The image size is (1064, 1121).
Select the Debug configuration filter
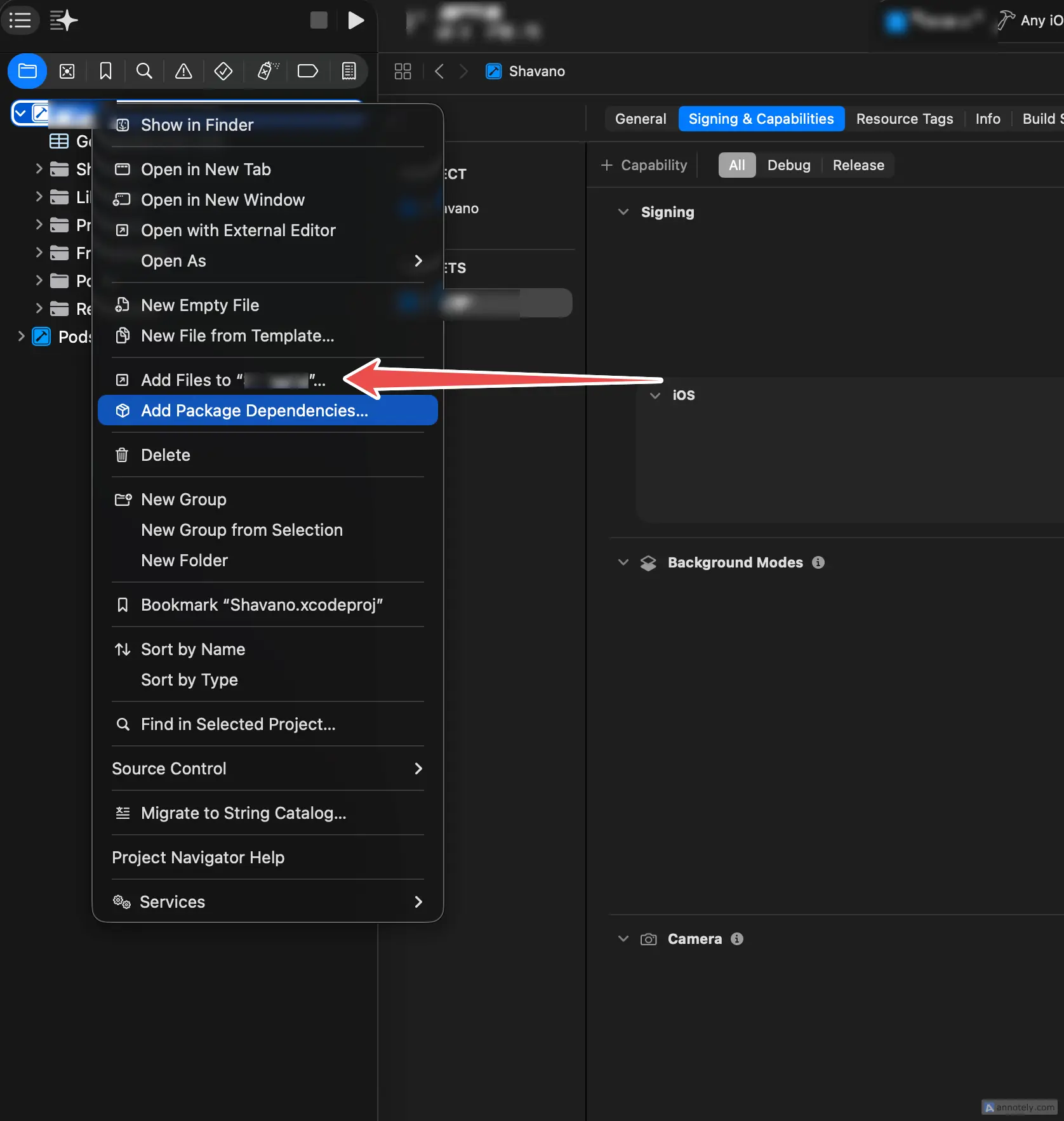click(788, 165)
